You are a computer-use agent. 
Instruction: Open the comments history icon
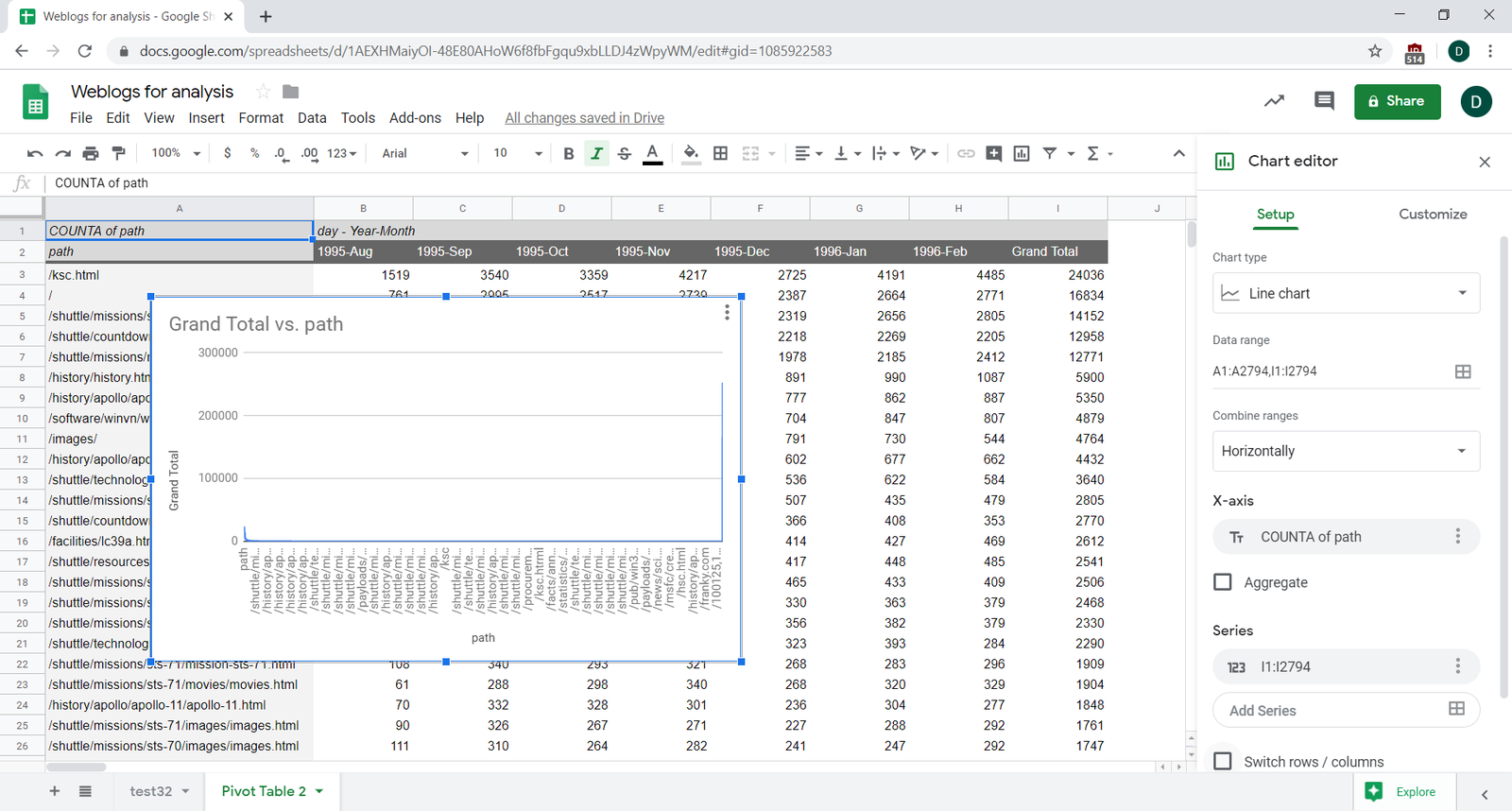click(1324, 101)
